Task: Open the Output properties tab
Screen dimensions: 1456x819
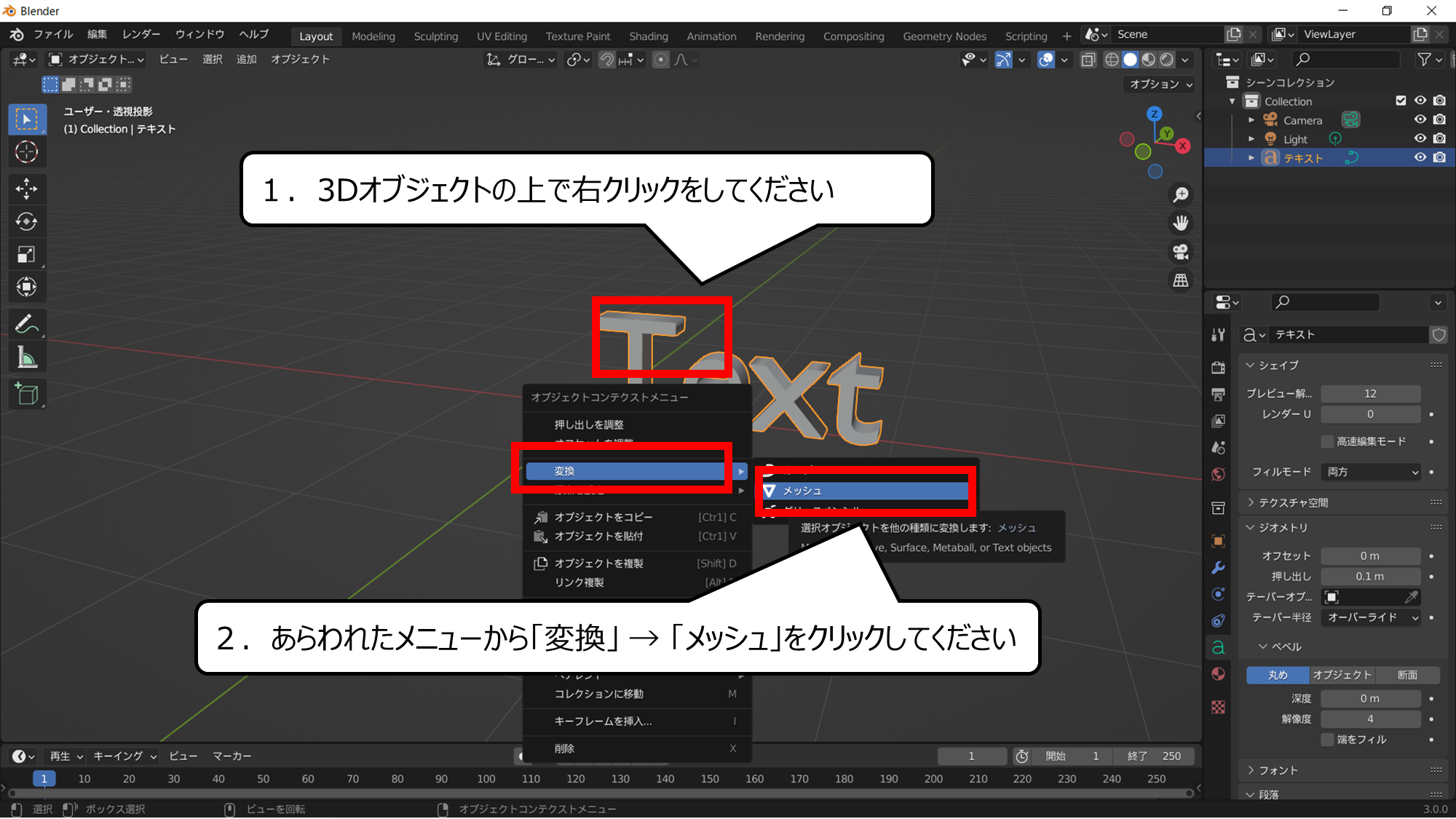Action: point(1218,395)
